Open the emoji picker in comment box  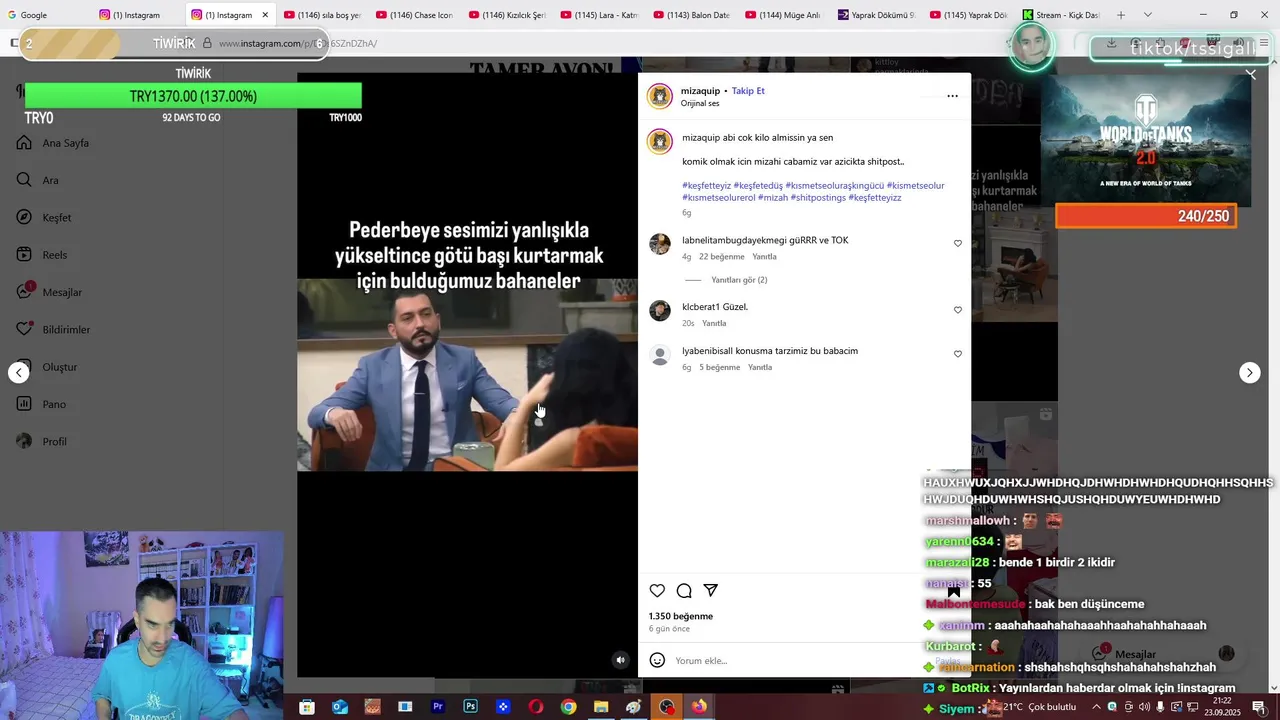coord(657,660)
